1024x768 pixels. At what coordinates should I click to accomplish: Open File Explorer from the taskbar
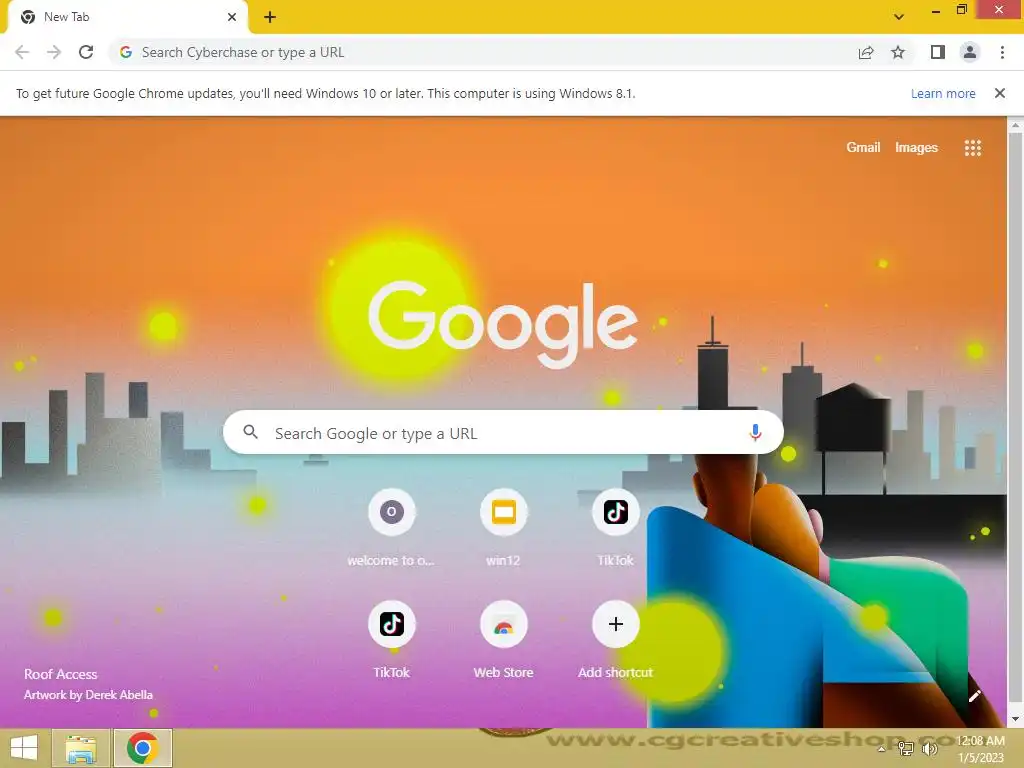coord(81,748)
